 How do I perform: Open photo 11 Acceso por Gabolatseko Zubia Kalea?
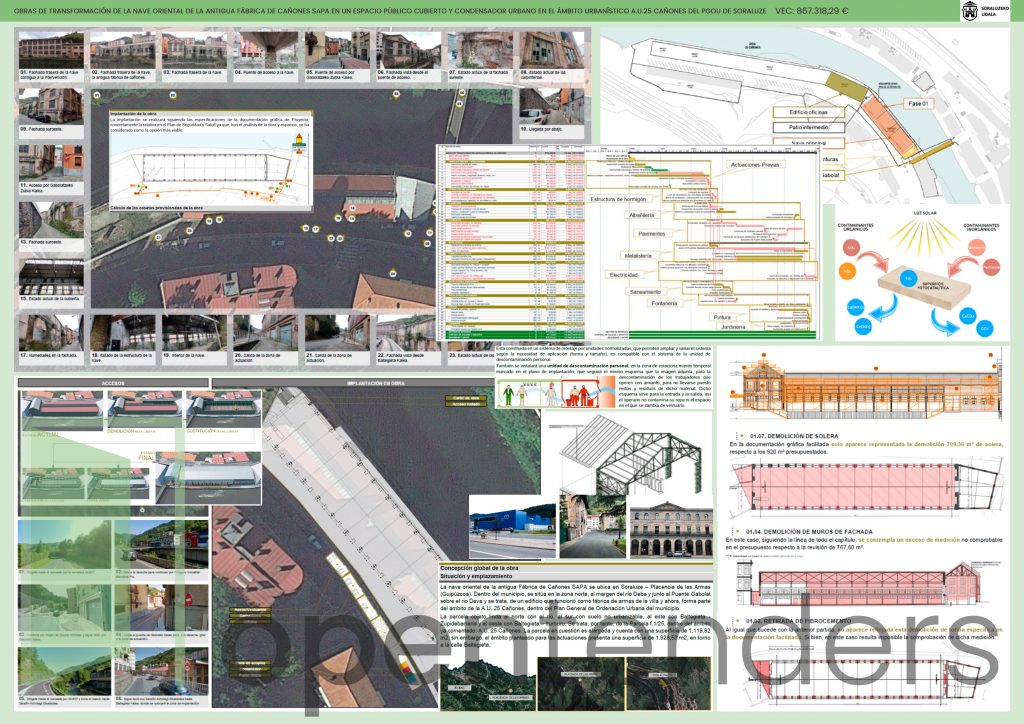coord(51,163)
